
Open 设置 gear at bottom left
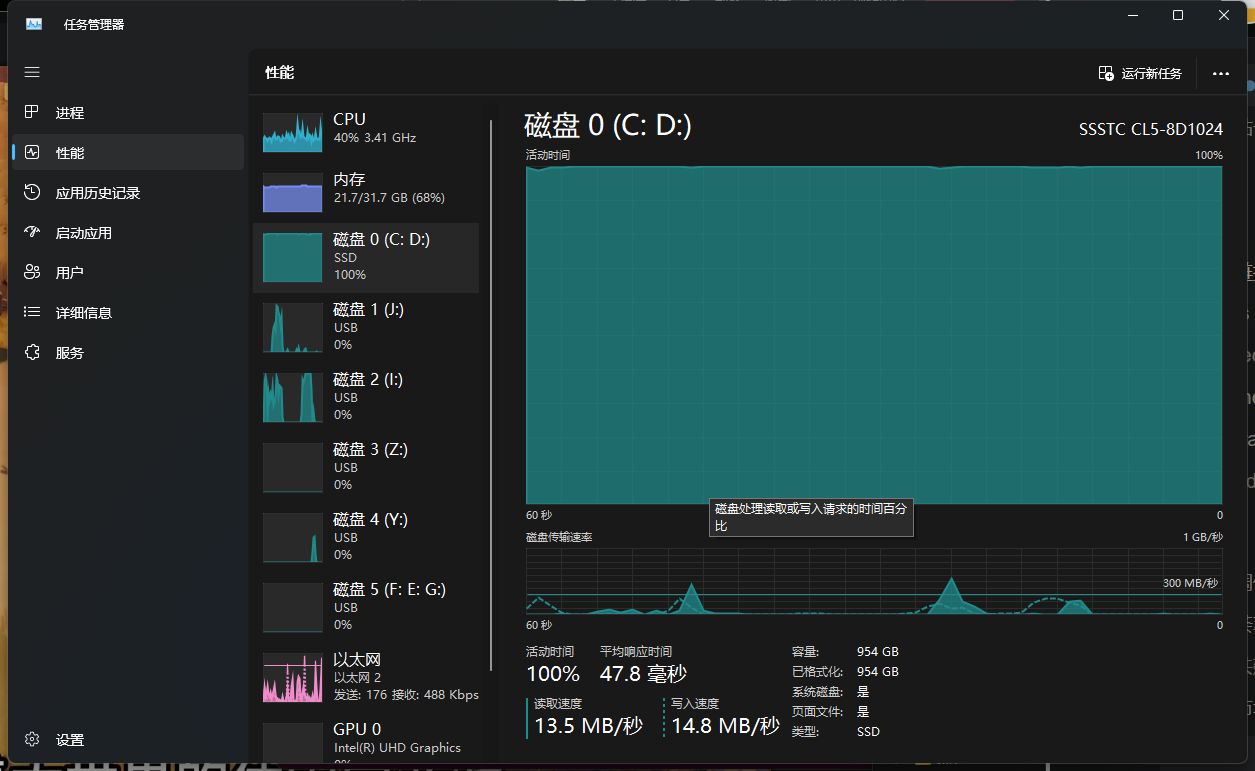point(32,740)
